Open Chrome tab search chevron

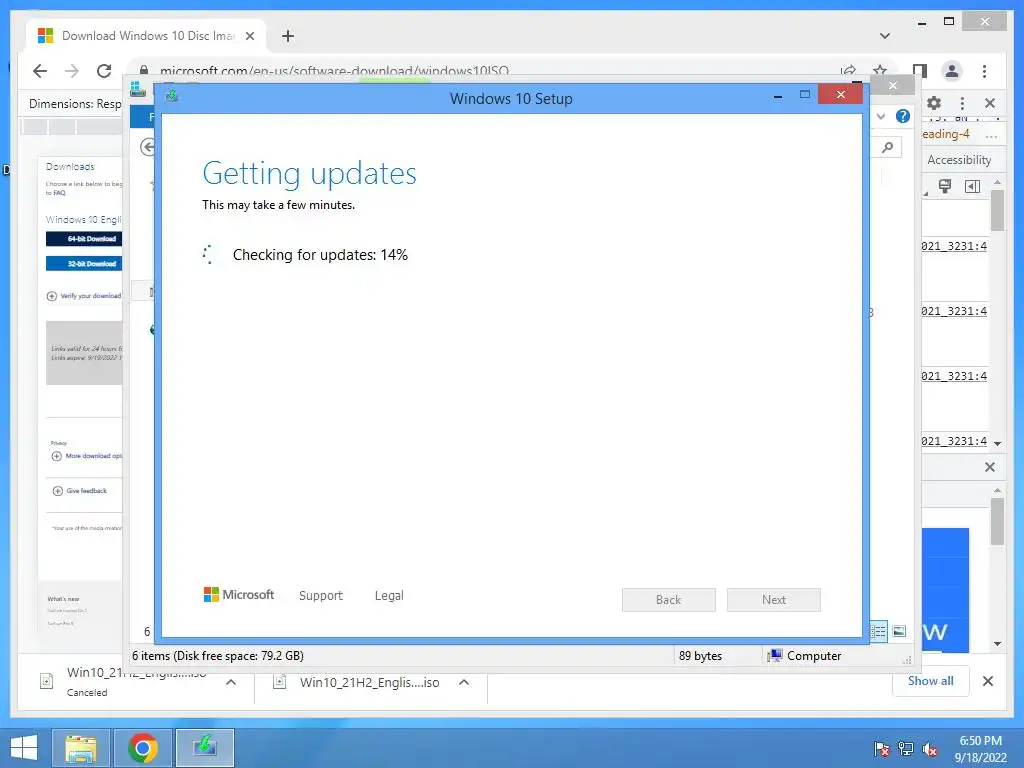[x=885, y=36]
